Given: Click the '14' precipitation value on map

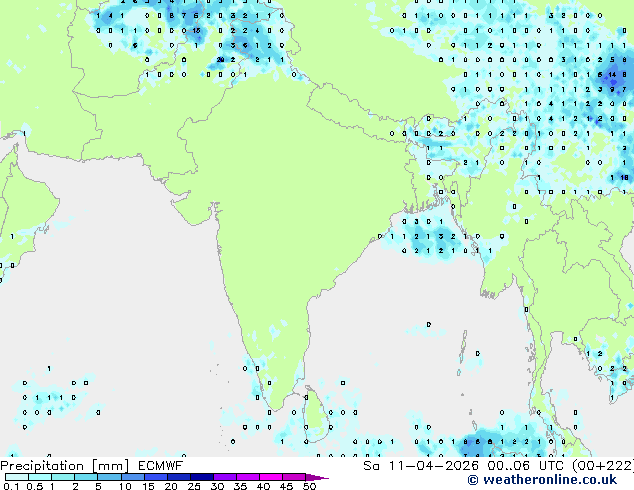Looking at the screenshot, I should [613, 74].
